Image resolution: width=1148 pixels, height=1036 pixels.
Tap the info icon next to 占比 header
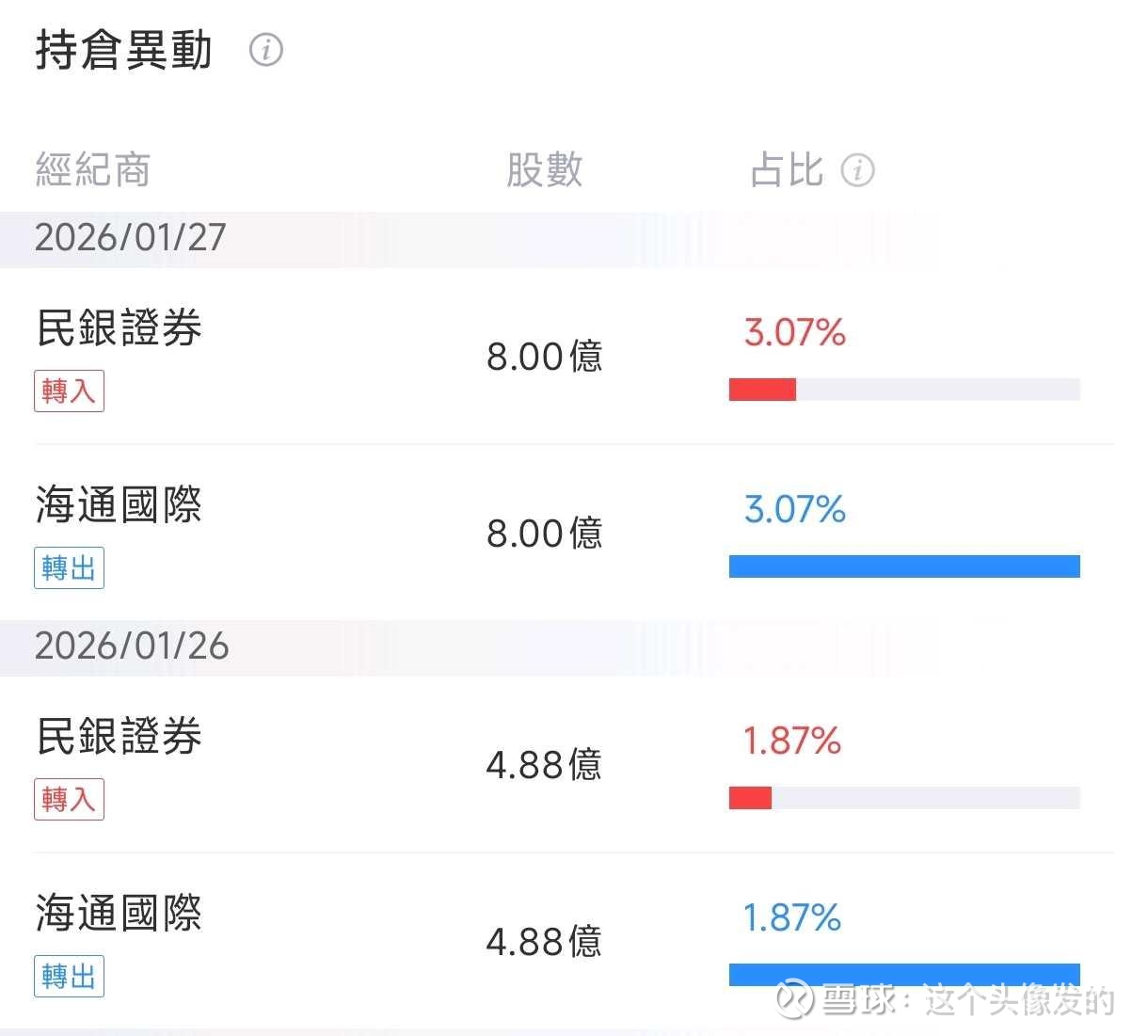857,170
